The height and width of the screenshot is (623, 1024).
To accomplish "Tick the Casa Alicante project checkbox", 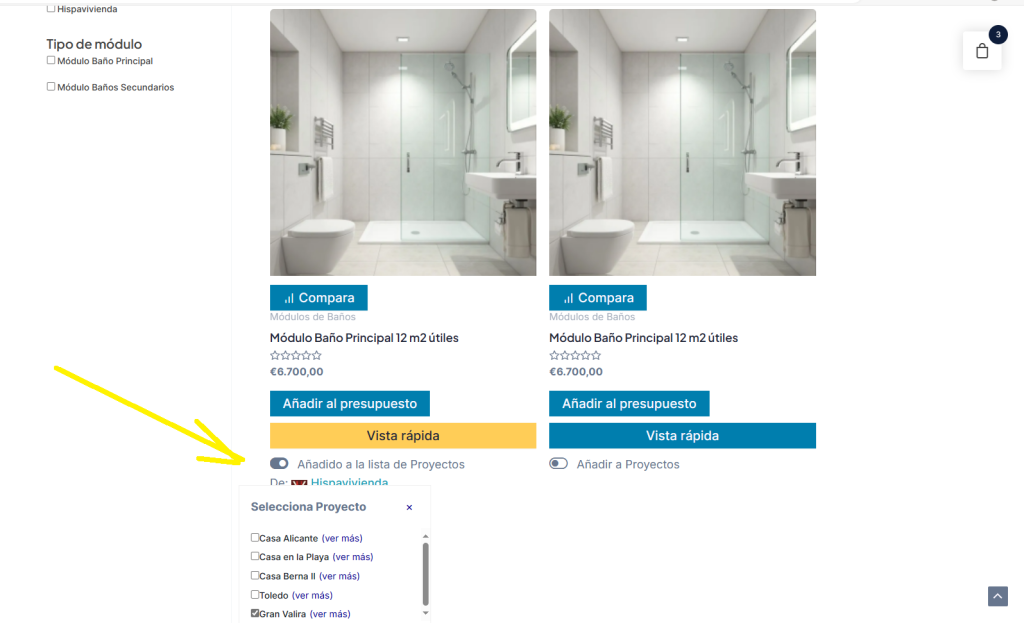I will (x=255, y=537).
